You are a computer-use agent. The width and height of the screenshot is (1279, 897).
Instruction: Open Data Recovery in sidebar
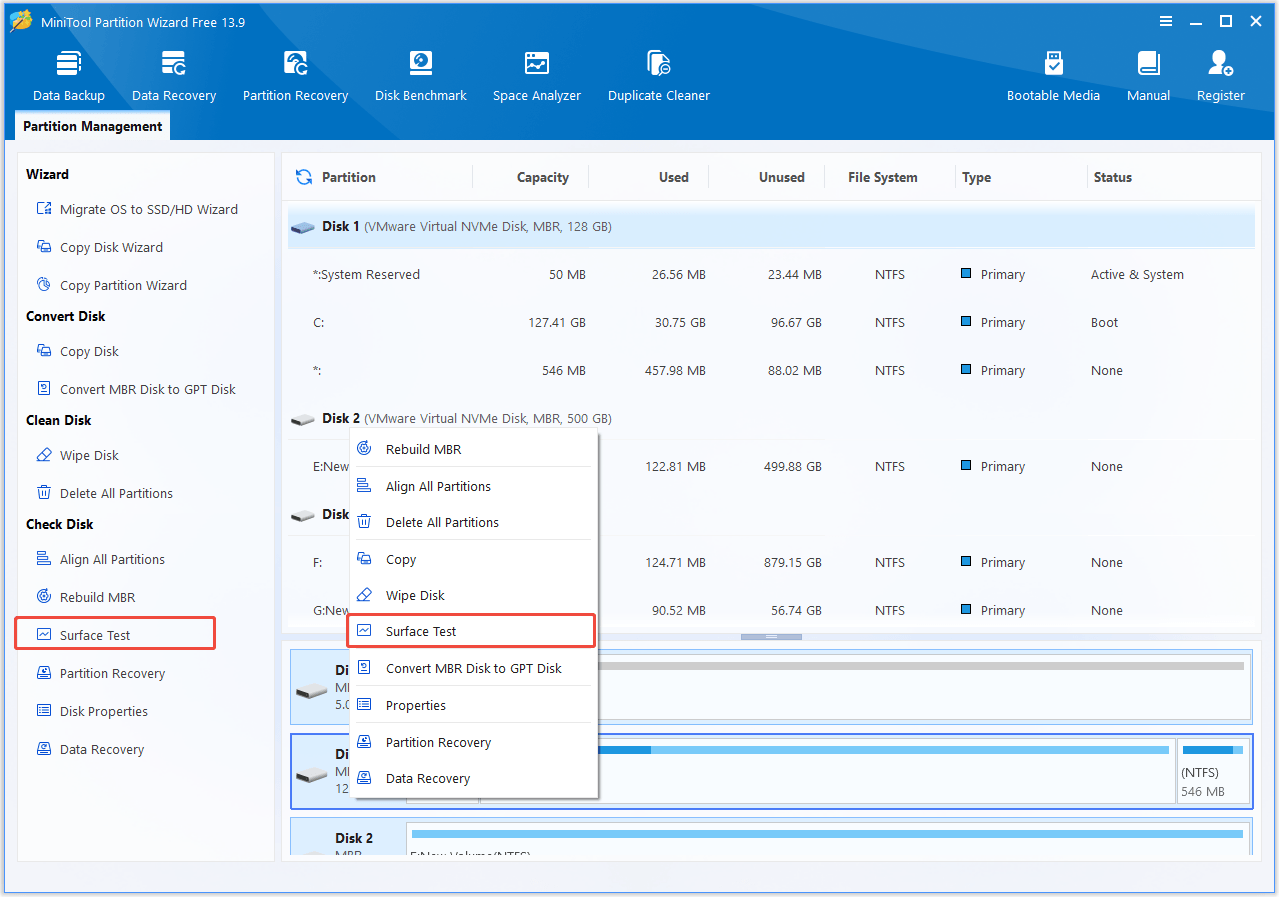click(90, 749)
